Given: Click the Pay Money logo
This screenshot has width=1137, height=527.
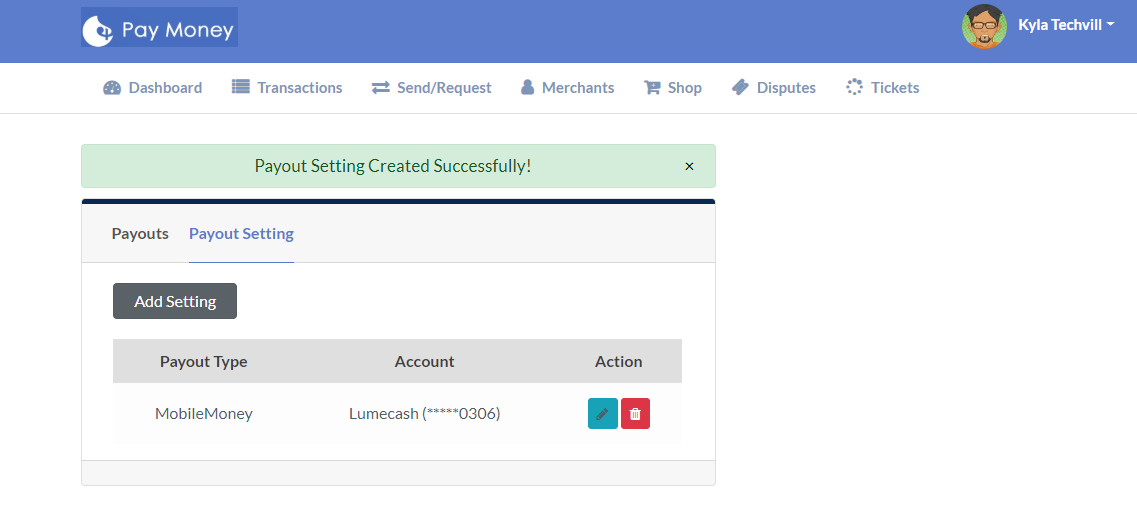Looking at the screenshot, I should (x=159, y=28).
